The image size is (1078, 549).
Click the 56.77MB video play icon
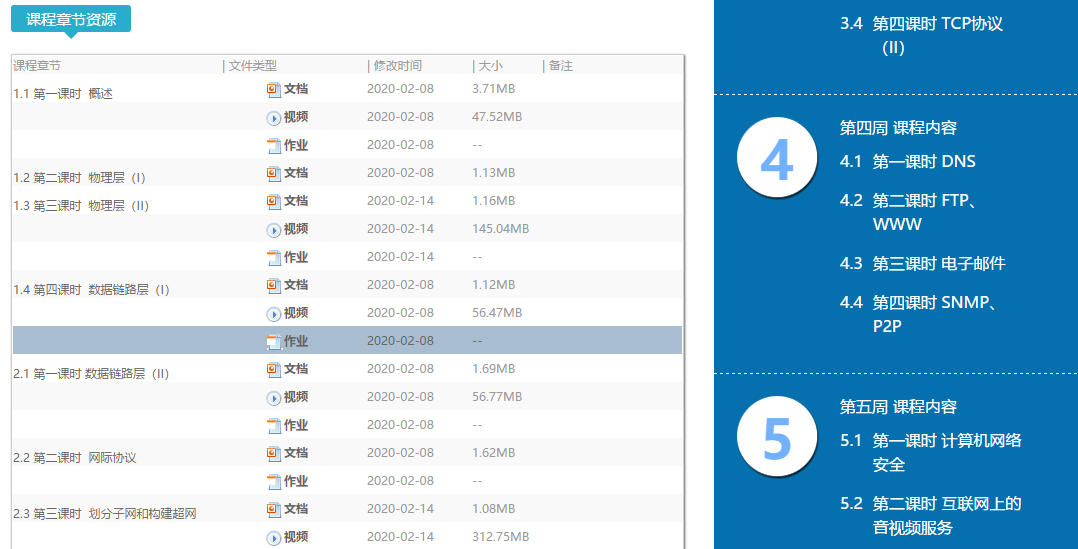click(x=274, y=397)
